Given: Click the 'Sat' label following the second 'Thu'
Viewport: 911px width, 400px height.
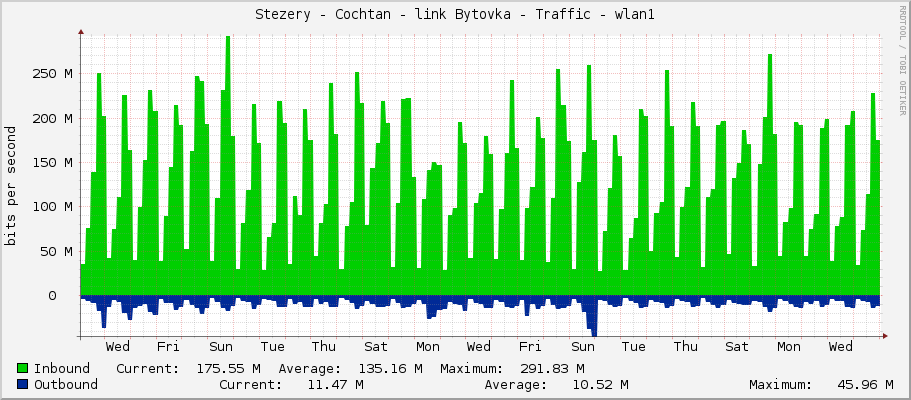Looking at the screenshot, I should 737,347.
